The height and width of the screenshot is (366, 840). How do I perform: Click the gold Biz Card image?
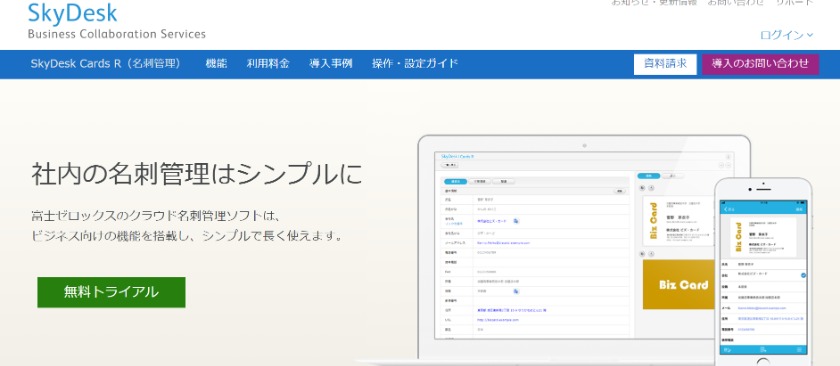679,285
